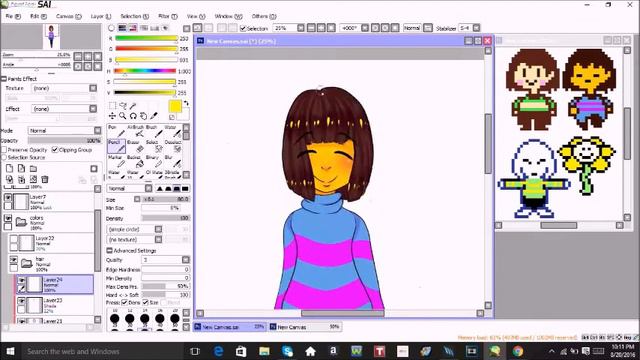Open the Window menu
640x360 pixels.
[229, 16]
